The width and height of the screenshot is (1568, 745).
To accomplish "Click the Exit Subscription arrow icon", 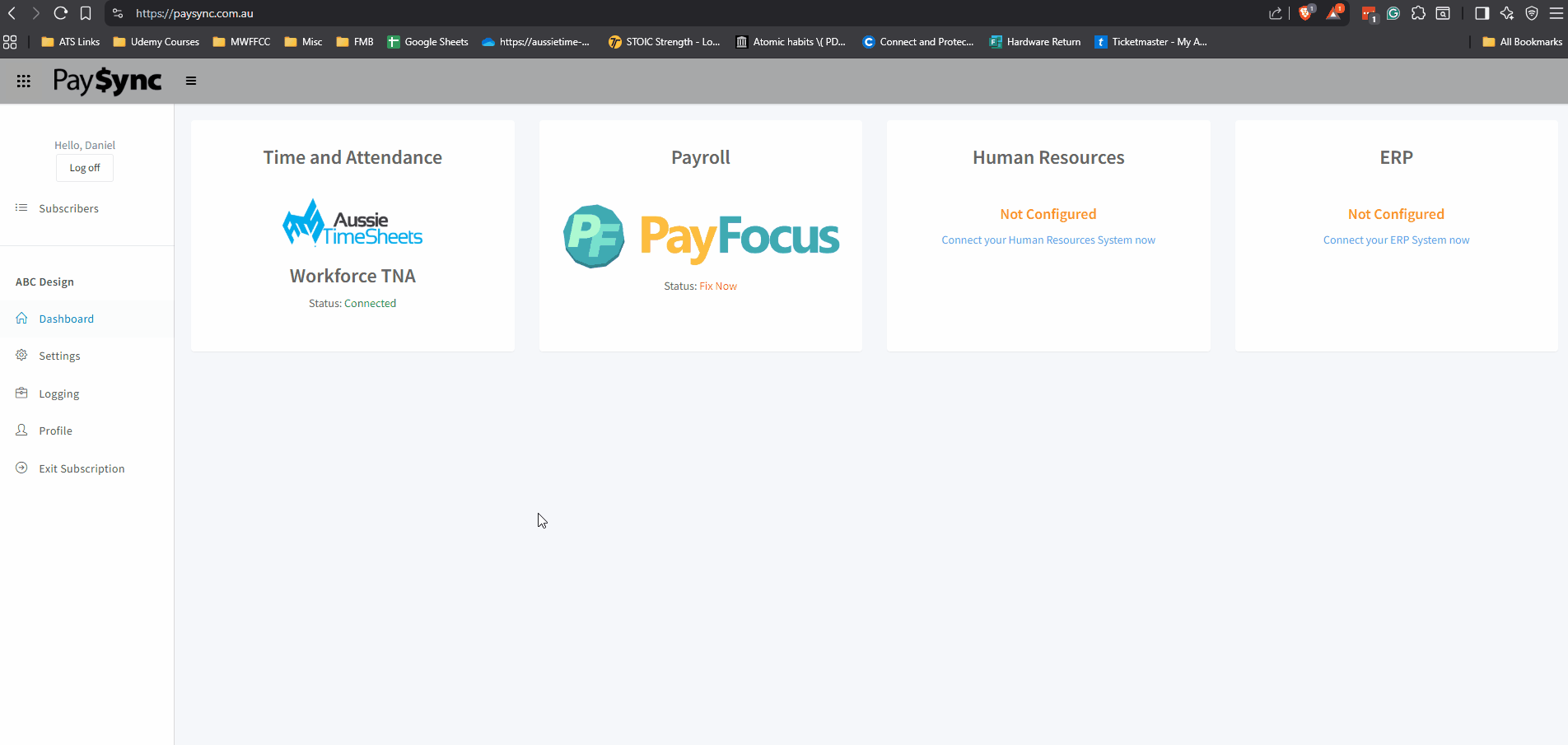I will (x=22, y=468).
